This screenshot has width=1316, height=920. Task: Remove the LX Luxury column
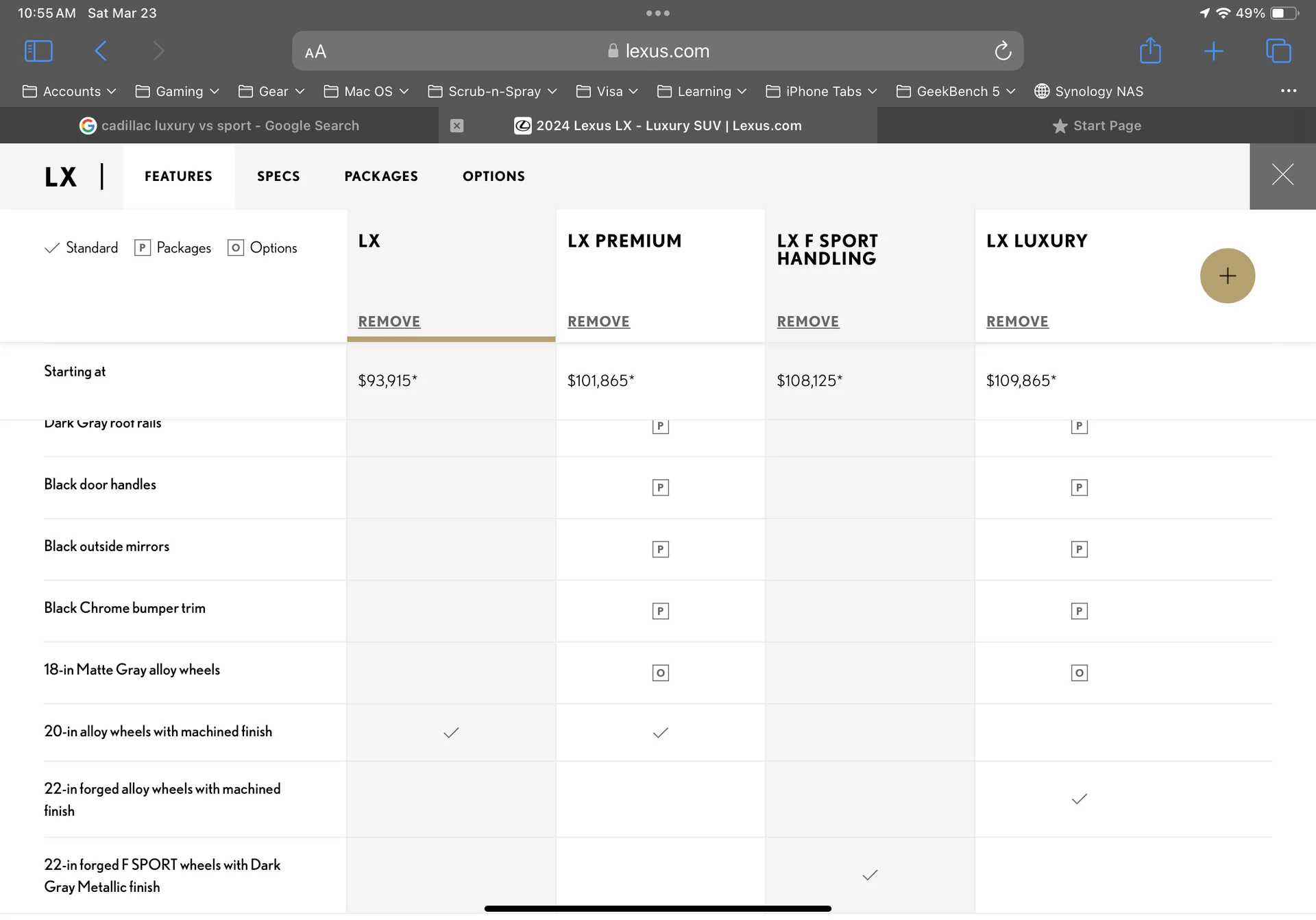click(x=1017, y=321)
